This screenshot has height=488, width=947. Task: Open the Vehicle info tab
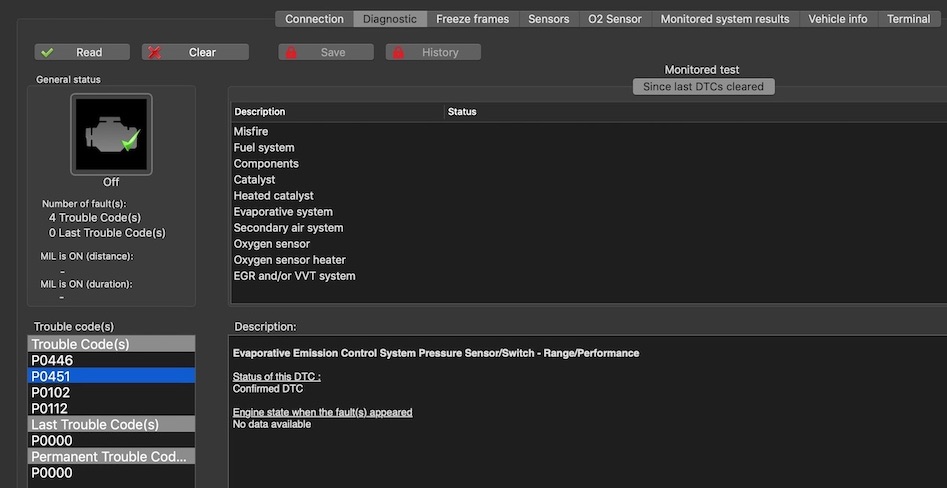tap(837, 19)
